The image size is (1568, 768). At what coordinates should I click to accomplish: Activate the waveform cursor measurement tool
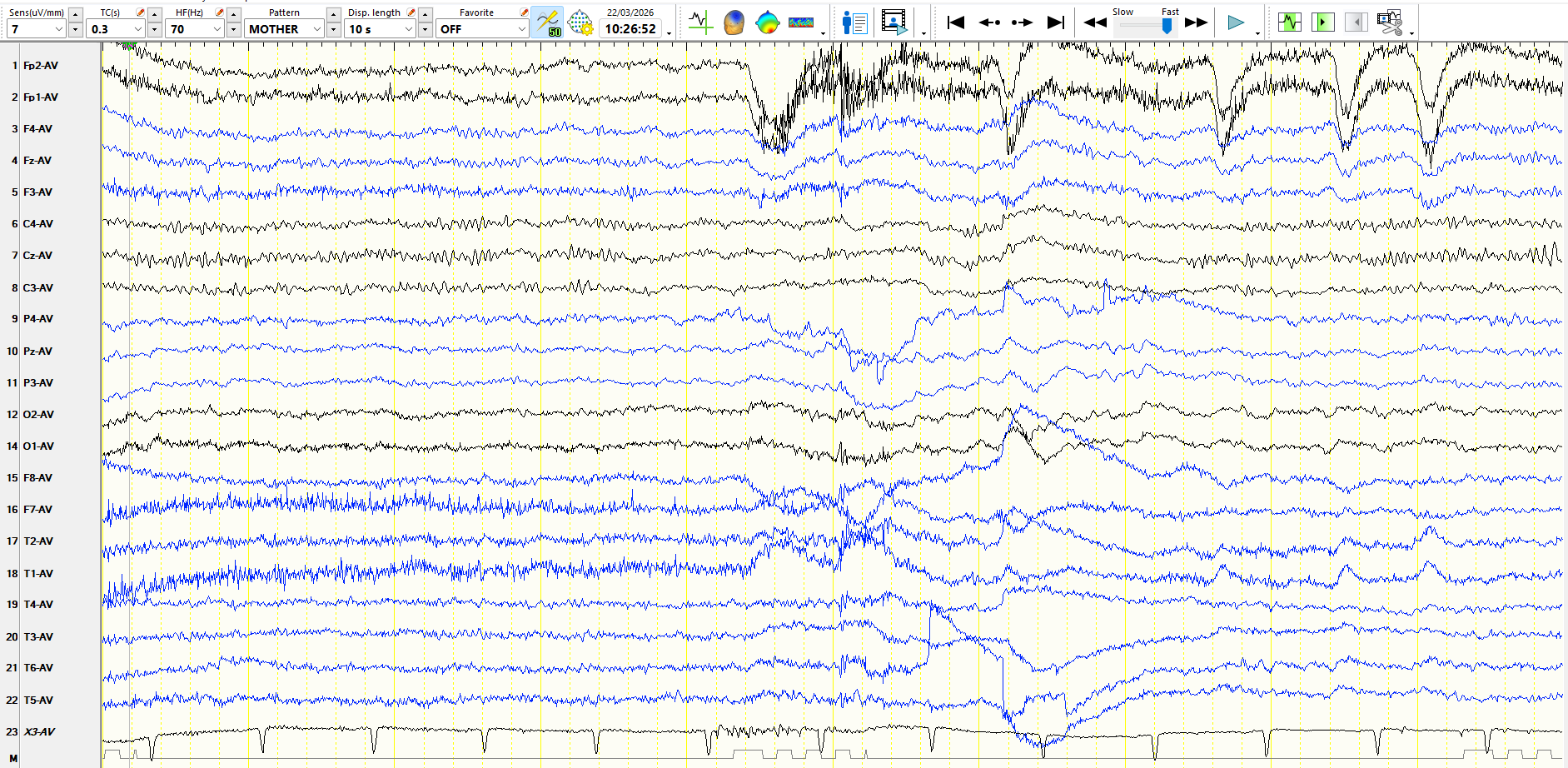(700, 22)
